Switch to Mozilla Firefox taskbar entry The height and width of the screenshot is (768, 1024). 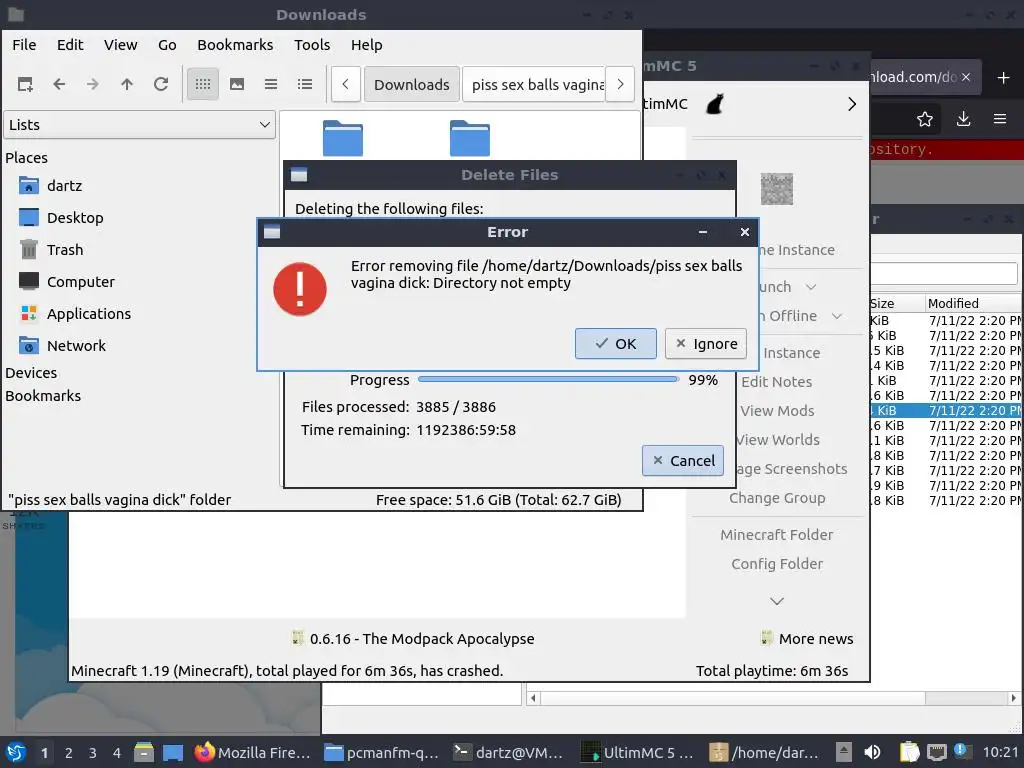pos(253,752)
